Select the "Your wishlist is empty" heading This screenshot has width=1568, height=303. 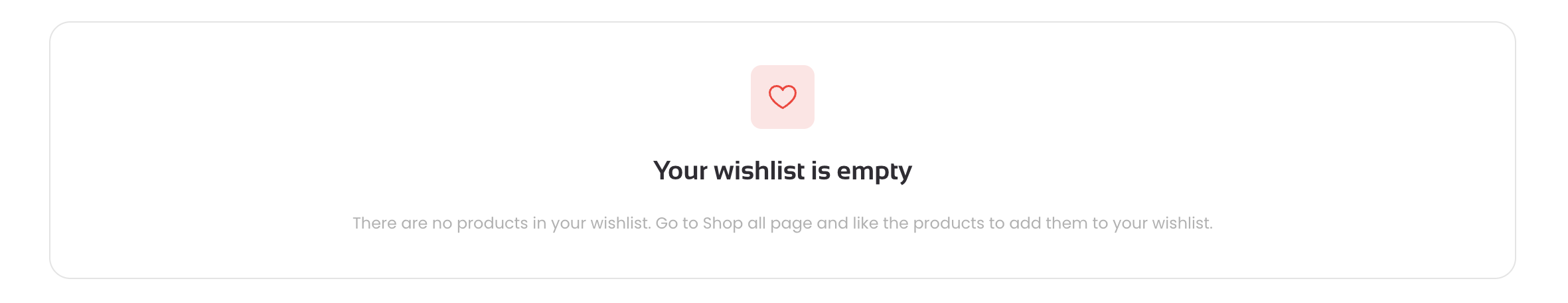coord(783,171)
